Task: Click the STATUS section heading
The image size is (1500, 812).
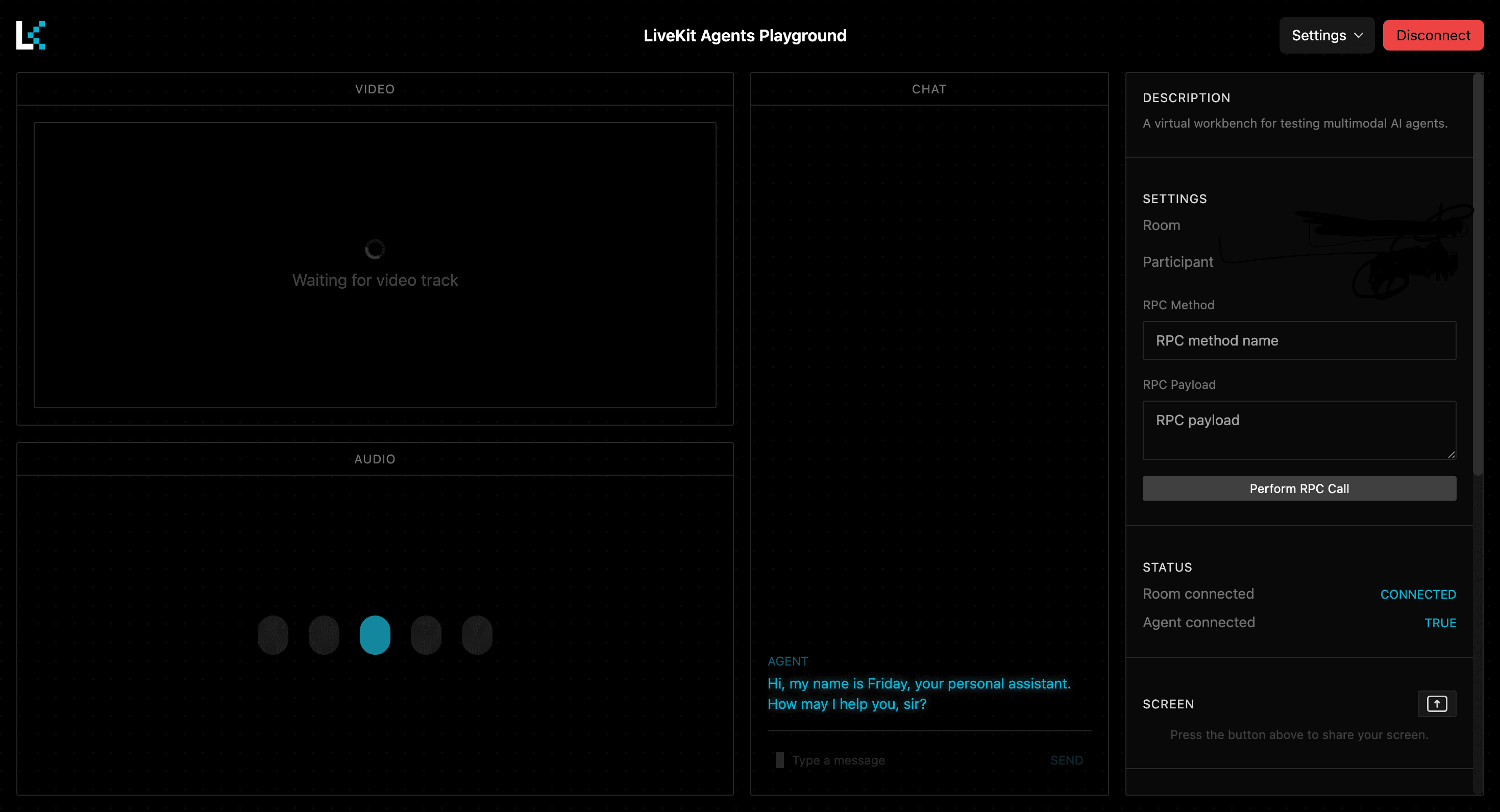Action: (1167, 568)
